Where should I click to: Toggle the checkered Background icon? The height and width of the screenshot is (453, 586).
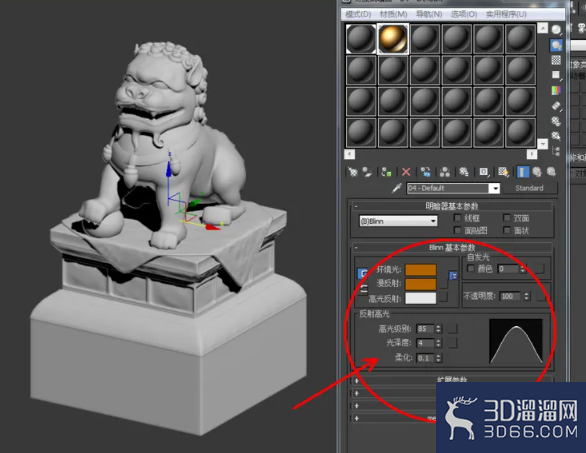[556, 60]
